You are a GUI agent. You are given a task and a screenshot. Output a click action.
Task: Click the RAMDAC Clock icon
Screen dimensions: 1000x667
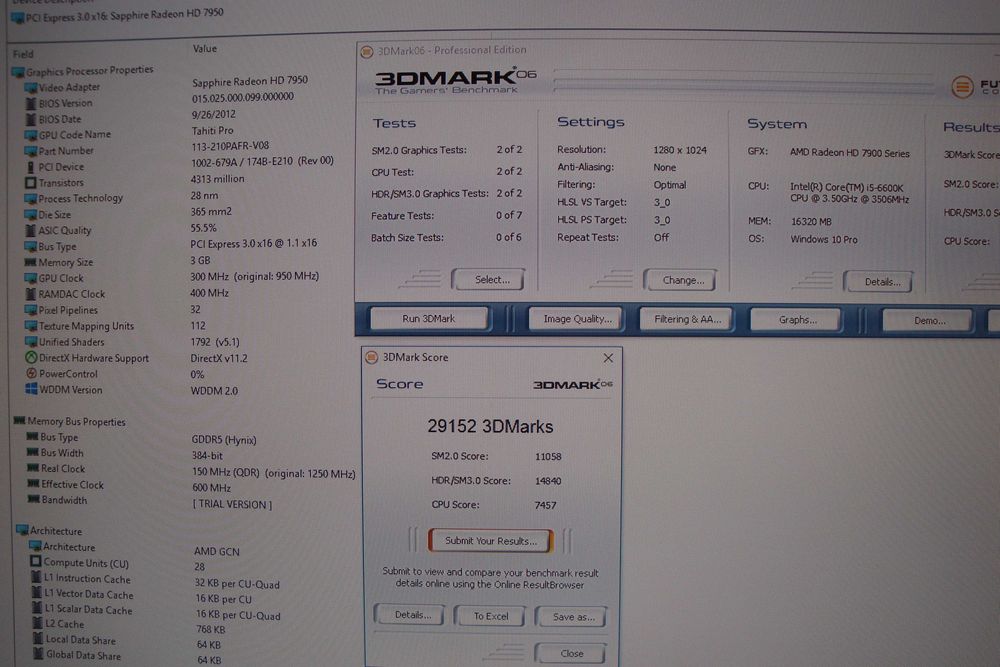tap(31, 294)
